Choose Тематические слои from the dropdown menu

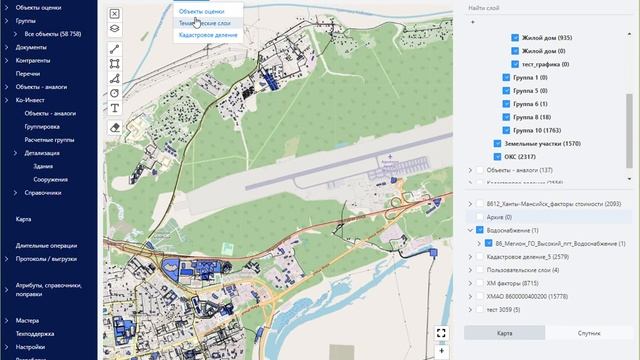coord(204,23)
